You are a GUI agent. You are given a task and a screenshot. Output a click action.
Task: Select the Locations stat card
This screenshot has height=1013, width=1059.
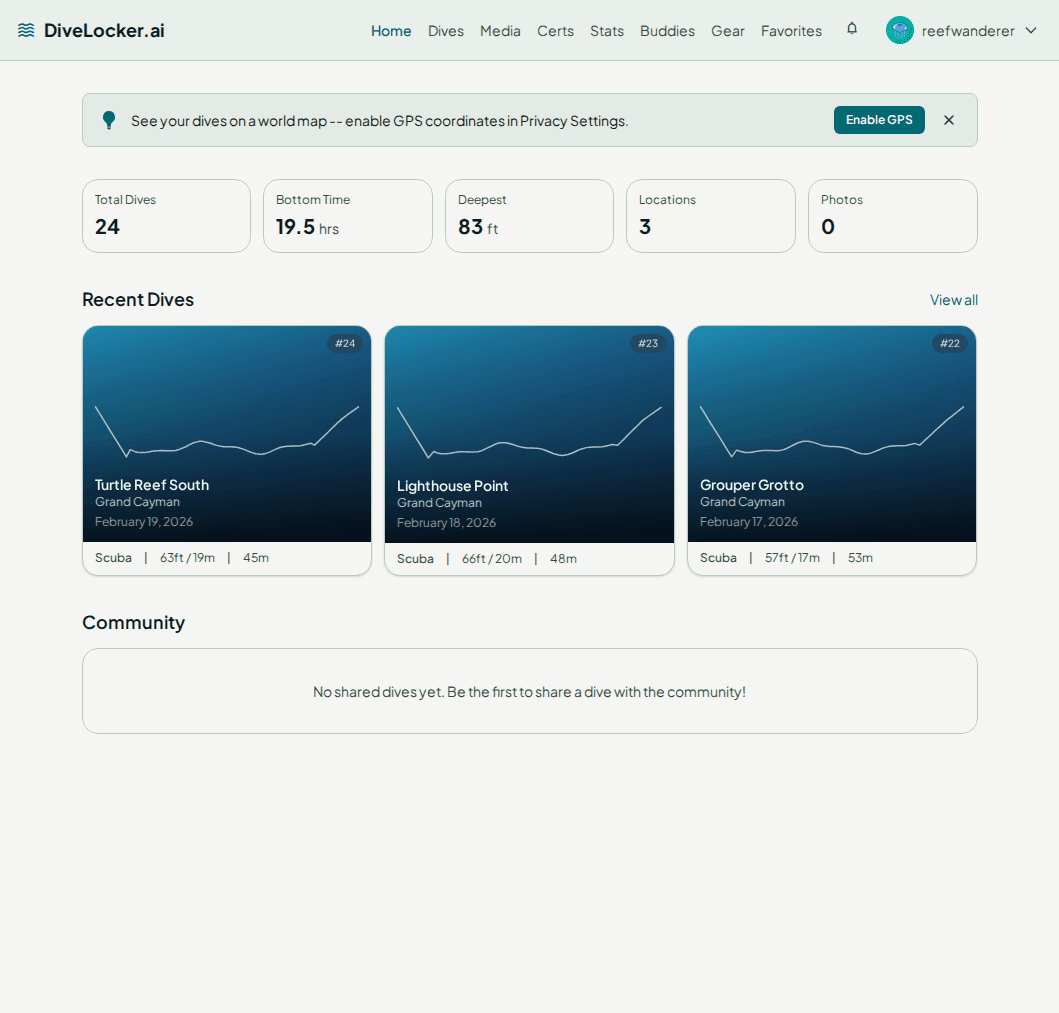click(711, 216)
